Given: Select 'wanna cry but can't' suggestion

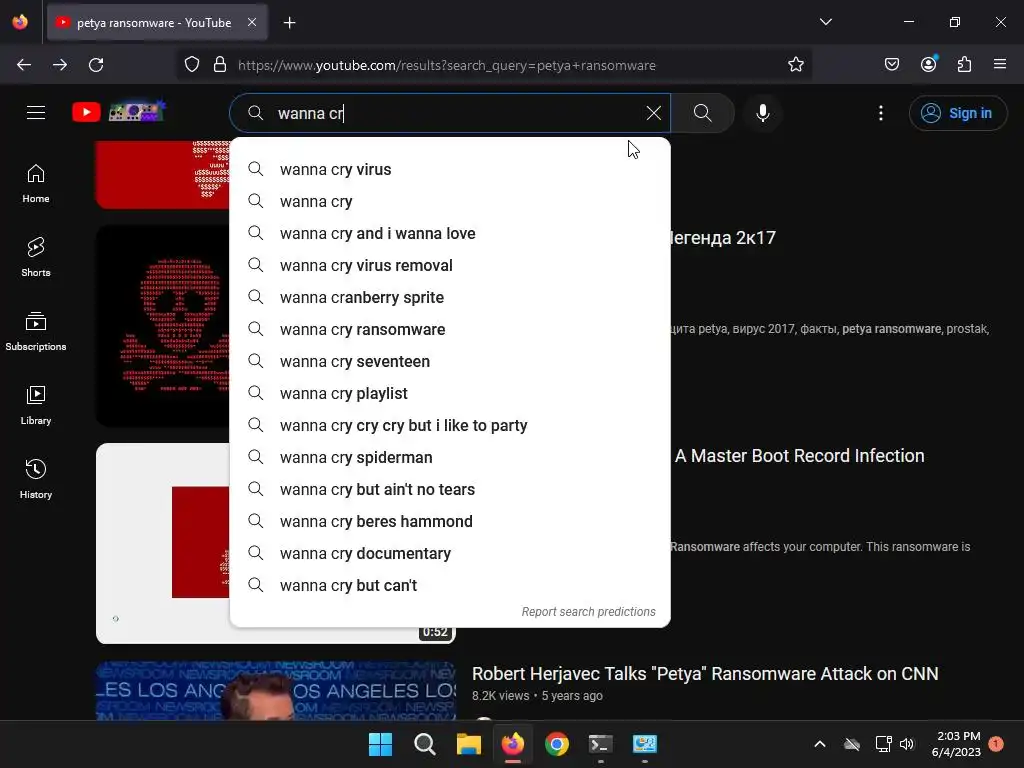Looking at the screenshot, I should pos(450,585).
